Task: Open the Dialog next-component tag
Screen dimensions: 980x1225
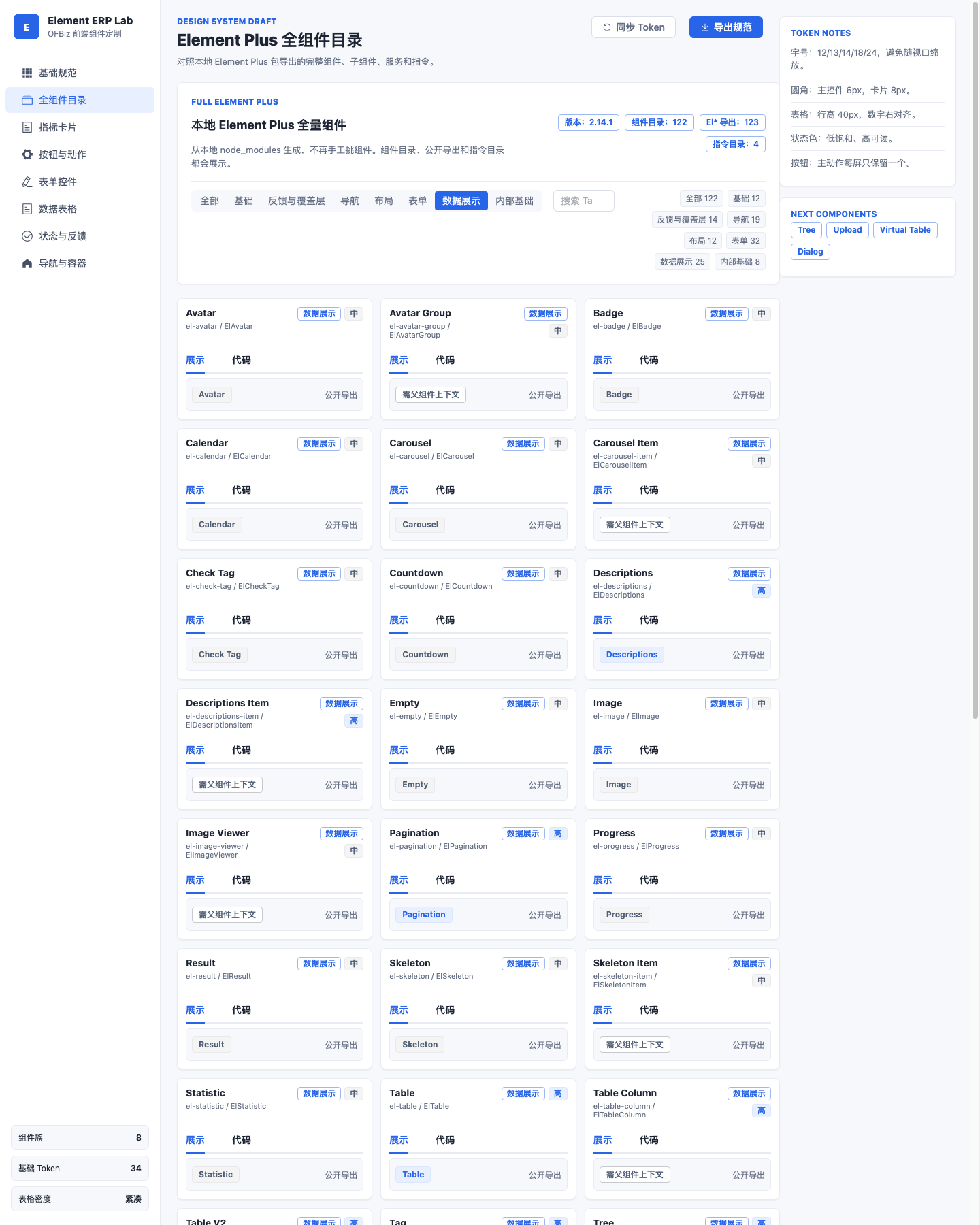Action: 811,252
